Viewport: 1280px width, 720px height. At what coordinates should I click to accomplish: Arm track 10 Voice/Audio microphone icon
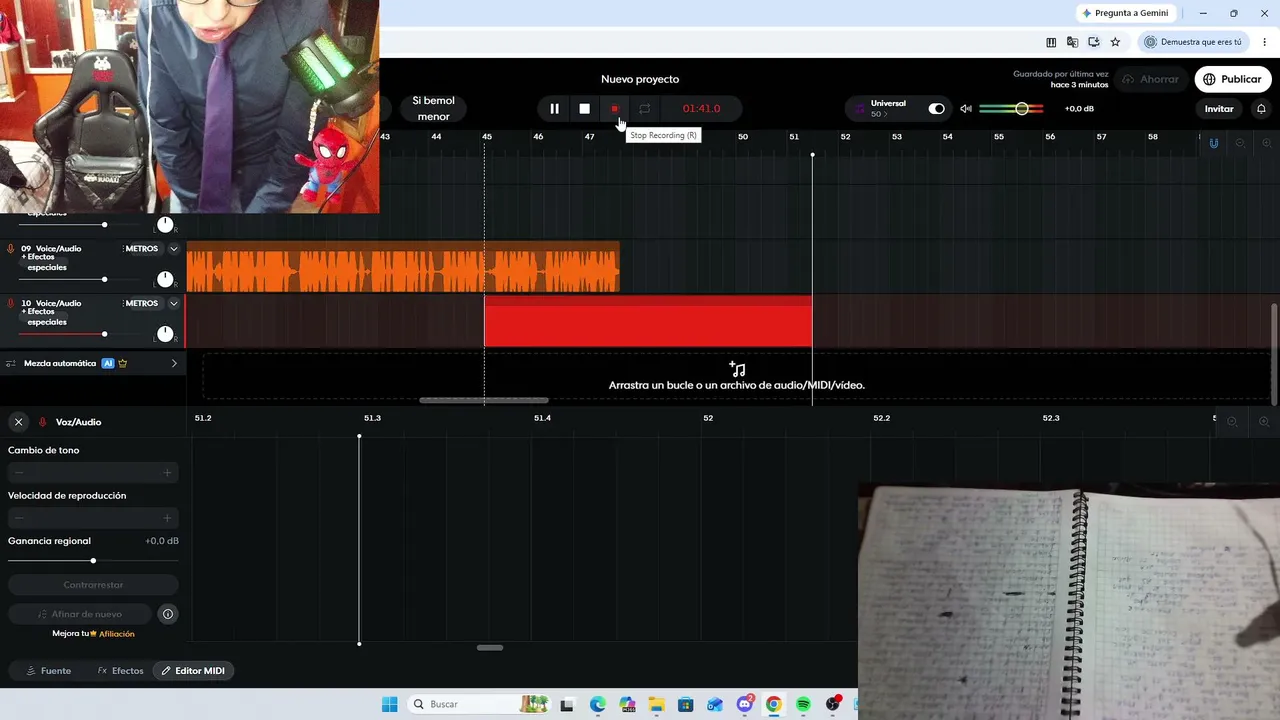11,303
